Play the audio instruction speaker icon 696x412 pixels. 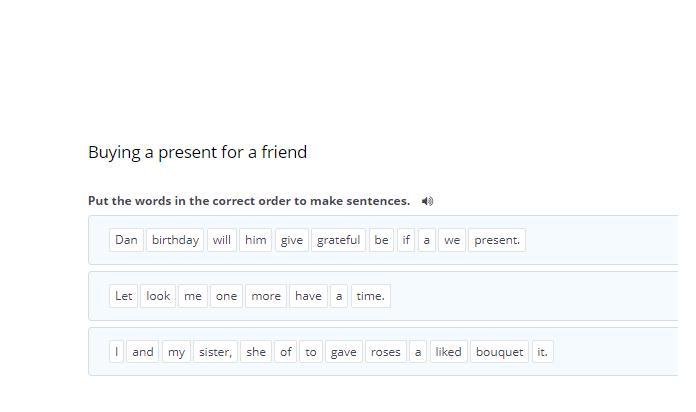pos(428,201)
